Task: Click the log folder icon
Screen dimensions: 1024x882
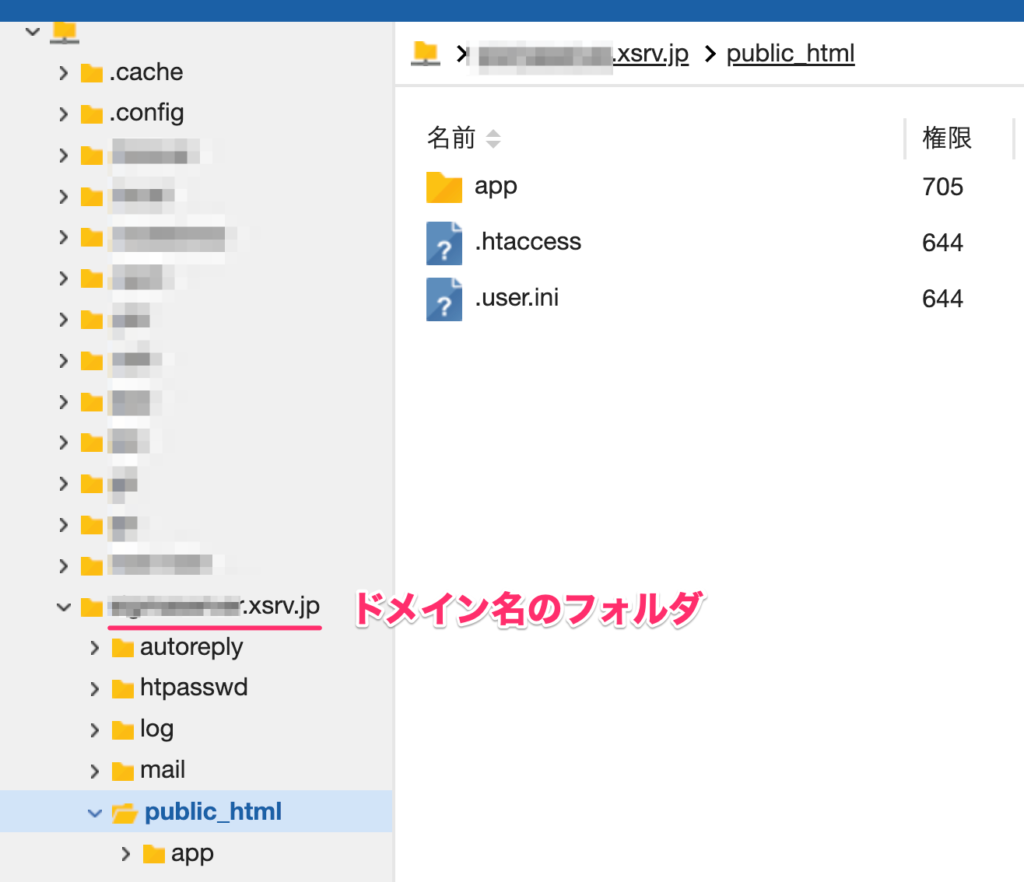Action: pyautogui.click(x=123, y=731)
